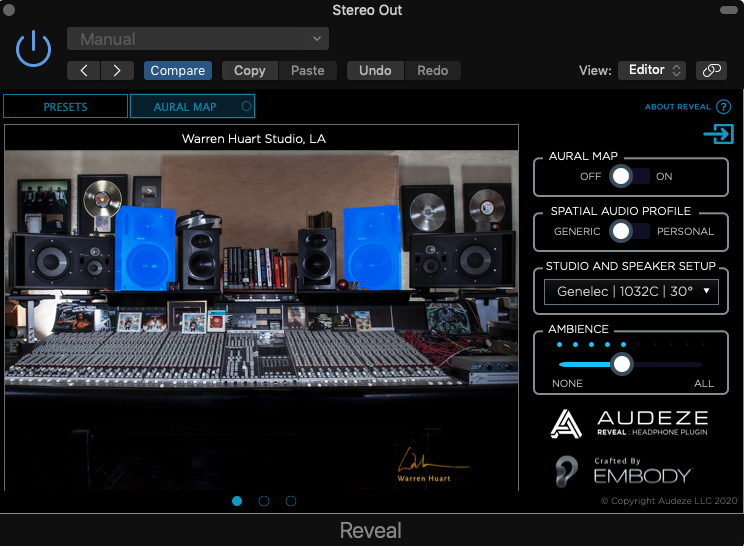The image size is (744, 546).
Task: Click the PERSONAL profile label
Action: (x=685, y=231)
